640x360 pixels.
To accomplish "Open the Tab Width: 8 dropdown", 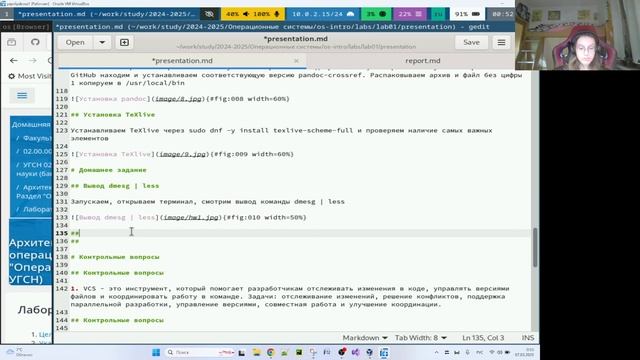I will [x=420, y=338].
